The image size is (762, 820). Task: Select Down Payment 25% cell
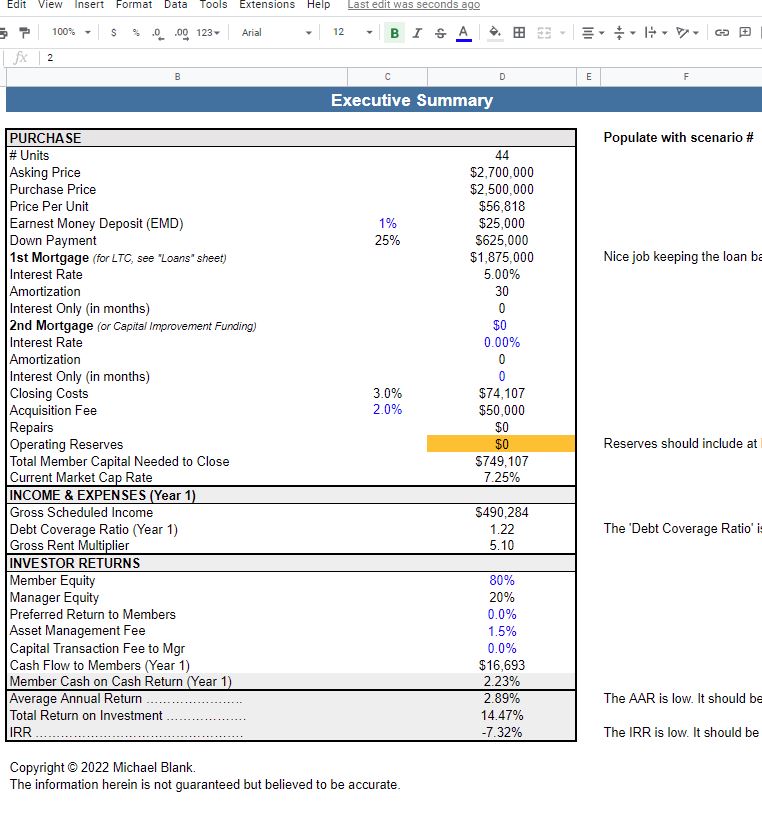(388, 241)
